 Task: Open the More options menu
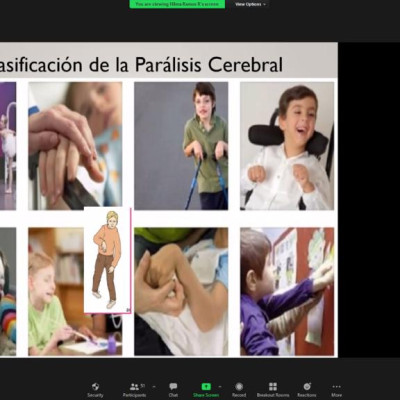[336, 389]
